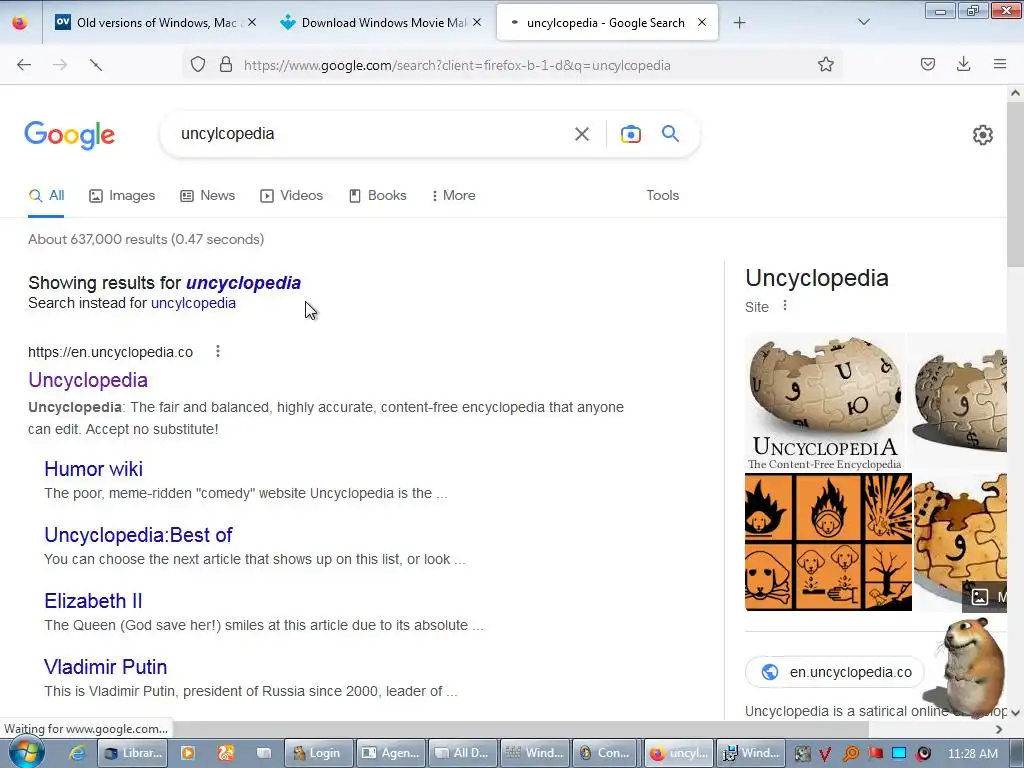Close the Old versions of Windows tab

click(251, 22)
